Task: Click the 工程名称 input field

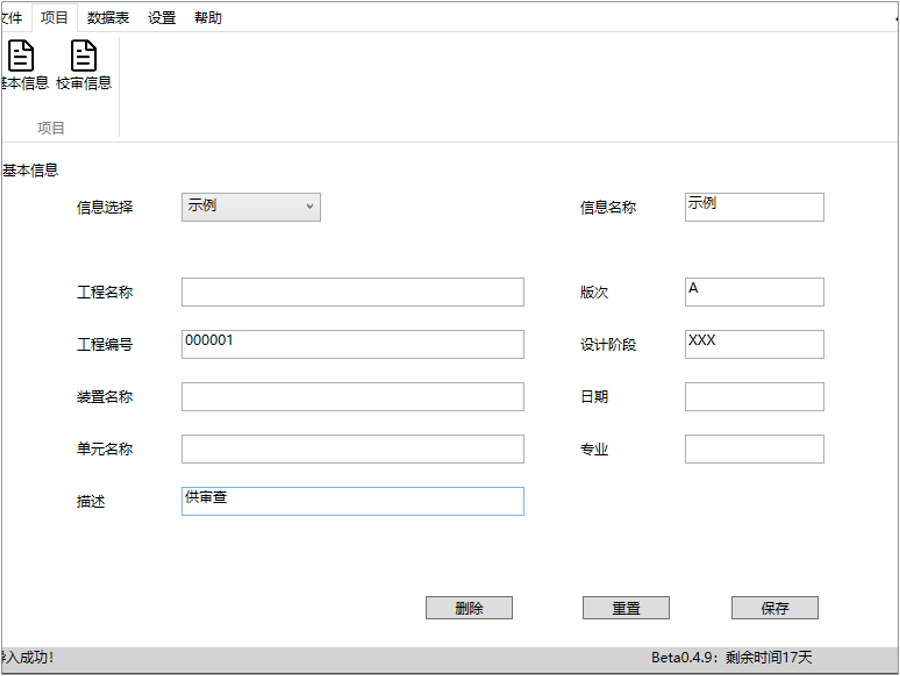Action: (352, 291)
